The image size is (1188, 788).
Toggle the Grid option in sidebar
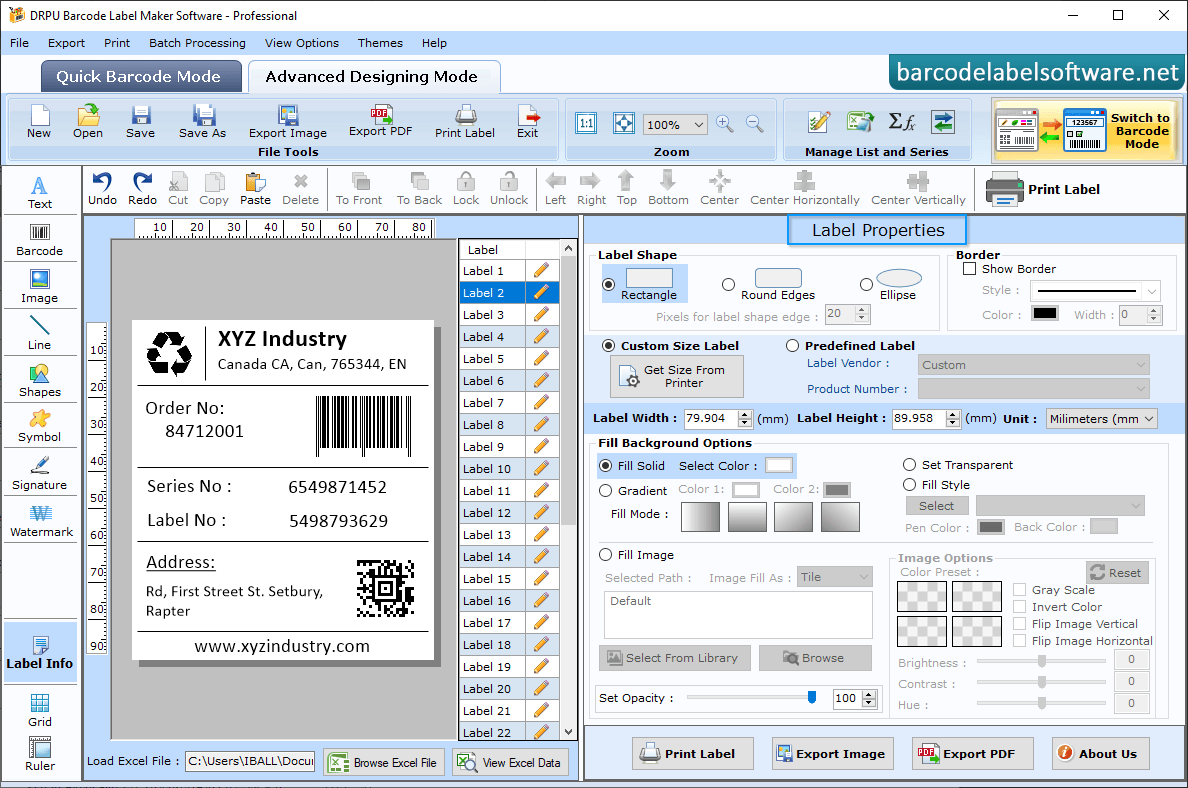point(39,710)
